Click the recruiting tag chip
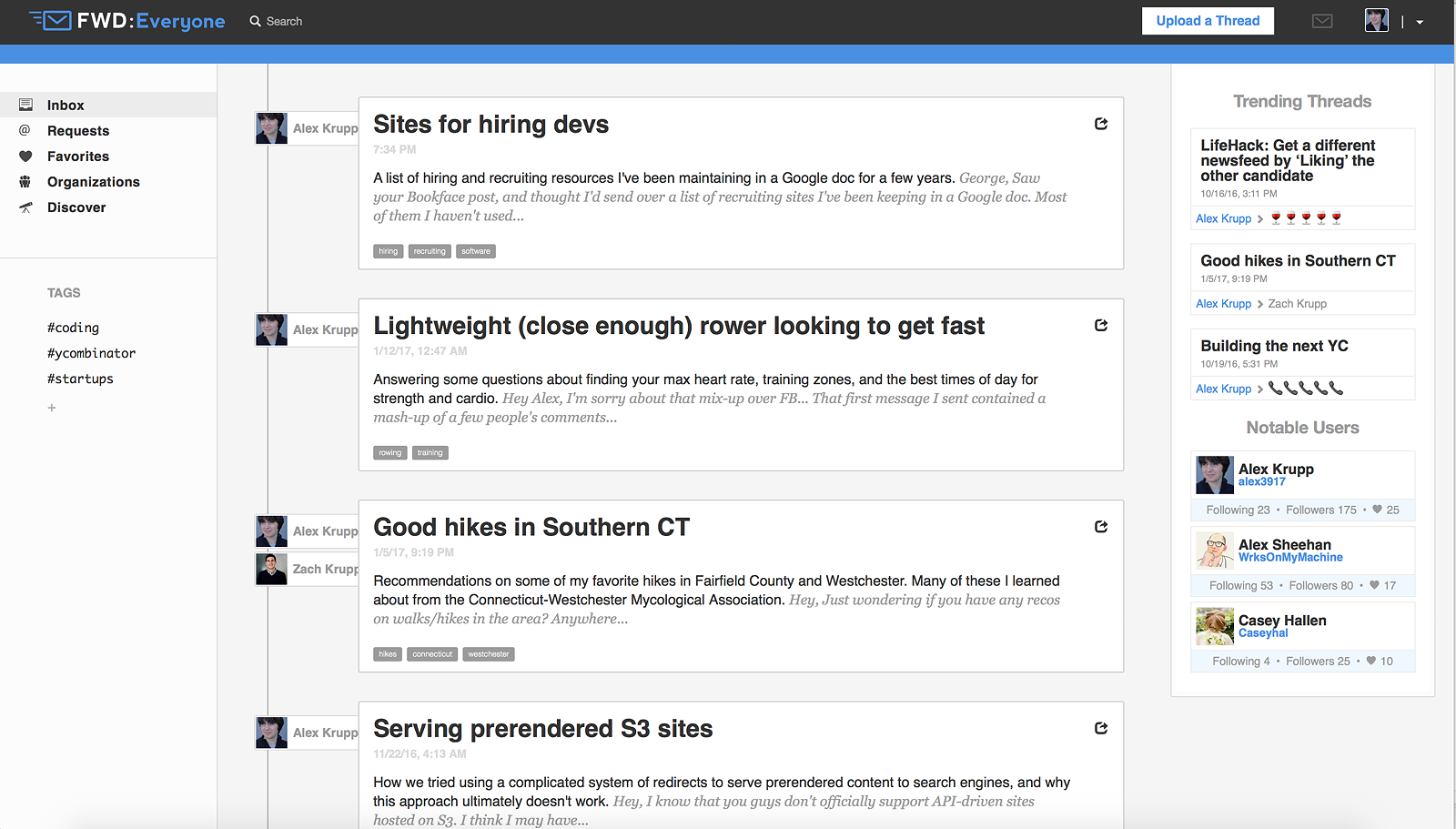The height and width of the screenshot is (829, 1456). point(430,251)
